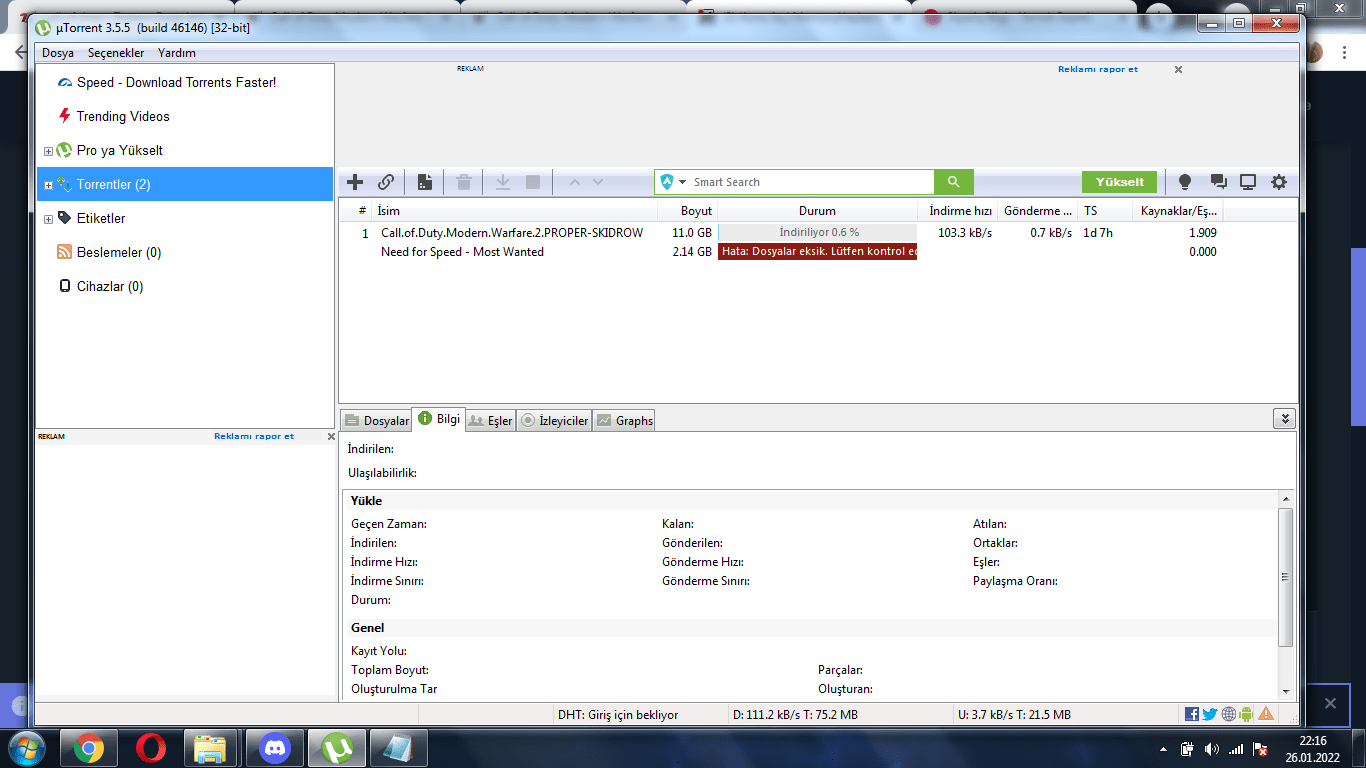Viewport: 1366px width, 768px height.
Task: Click the İndiriliyor 0.6 % progress bar
Action: click(x=818, y=232)
